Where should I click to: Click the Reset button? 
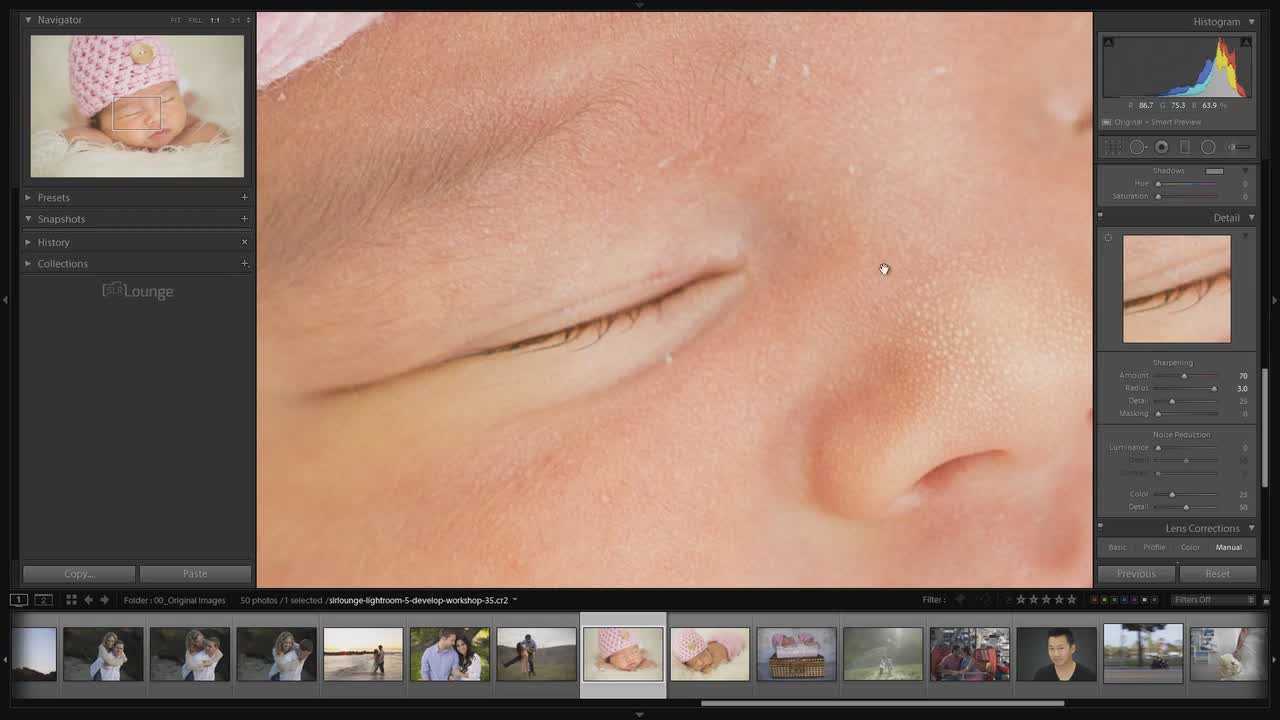click(1217, 574)
